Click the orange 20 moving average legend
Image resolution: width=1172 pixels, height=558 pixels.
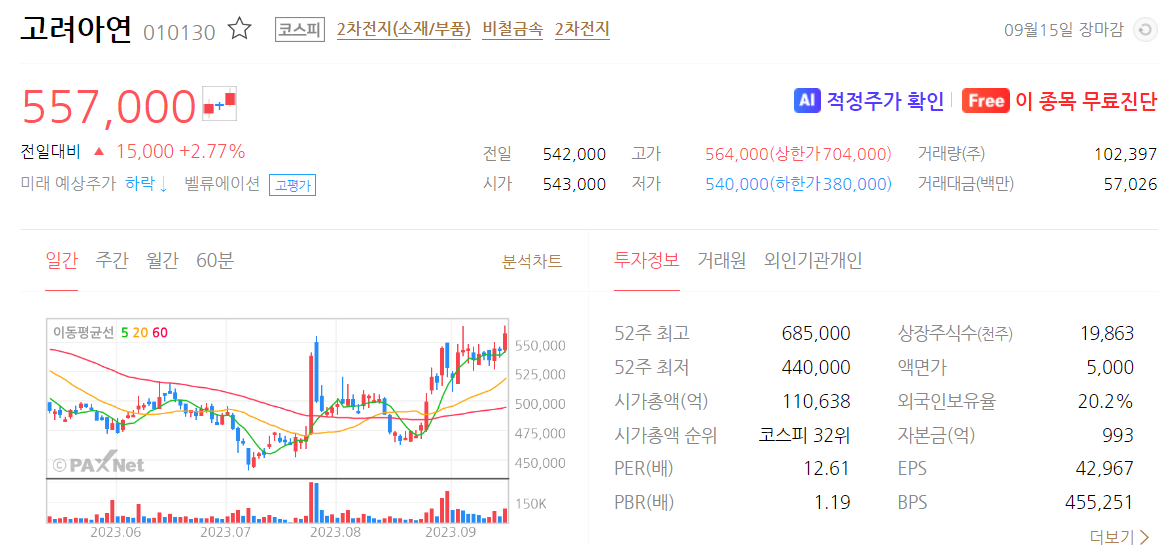point(140,332)
